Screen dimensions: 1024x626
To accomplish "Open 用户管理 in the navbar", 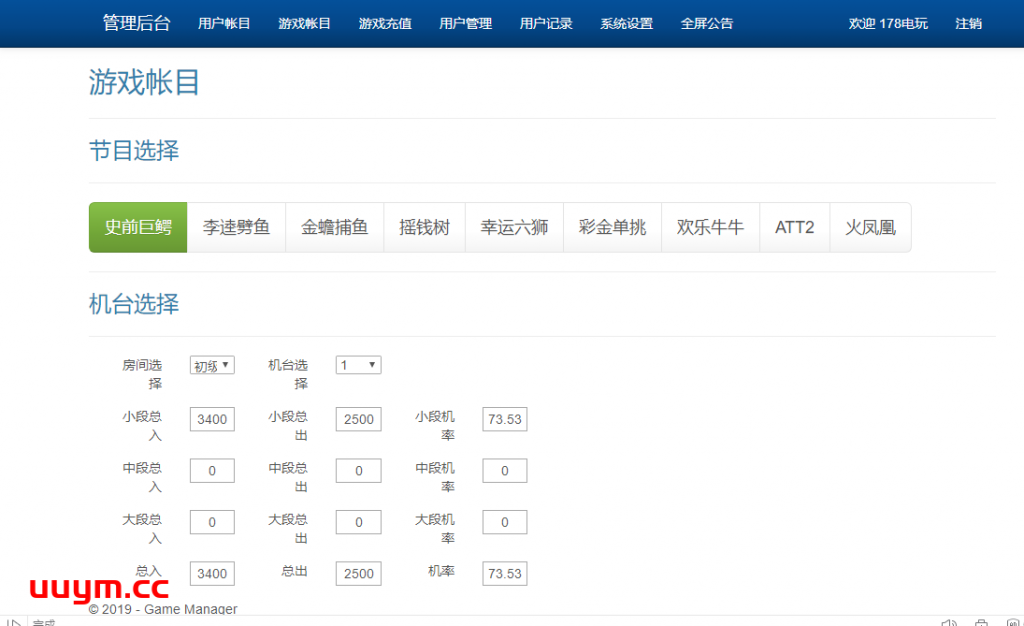I will [465, 23].
